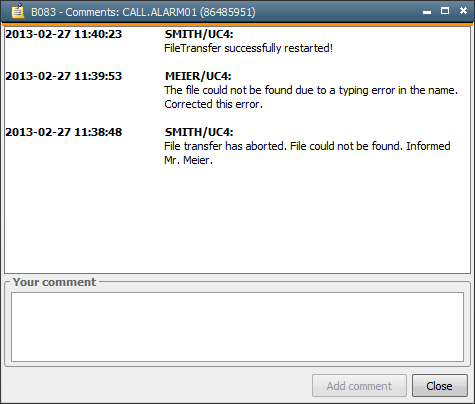Click the typing error in the name line
Viewport: 475px width, 404px height.
click(311, 90)
